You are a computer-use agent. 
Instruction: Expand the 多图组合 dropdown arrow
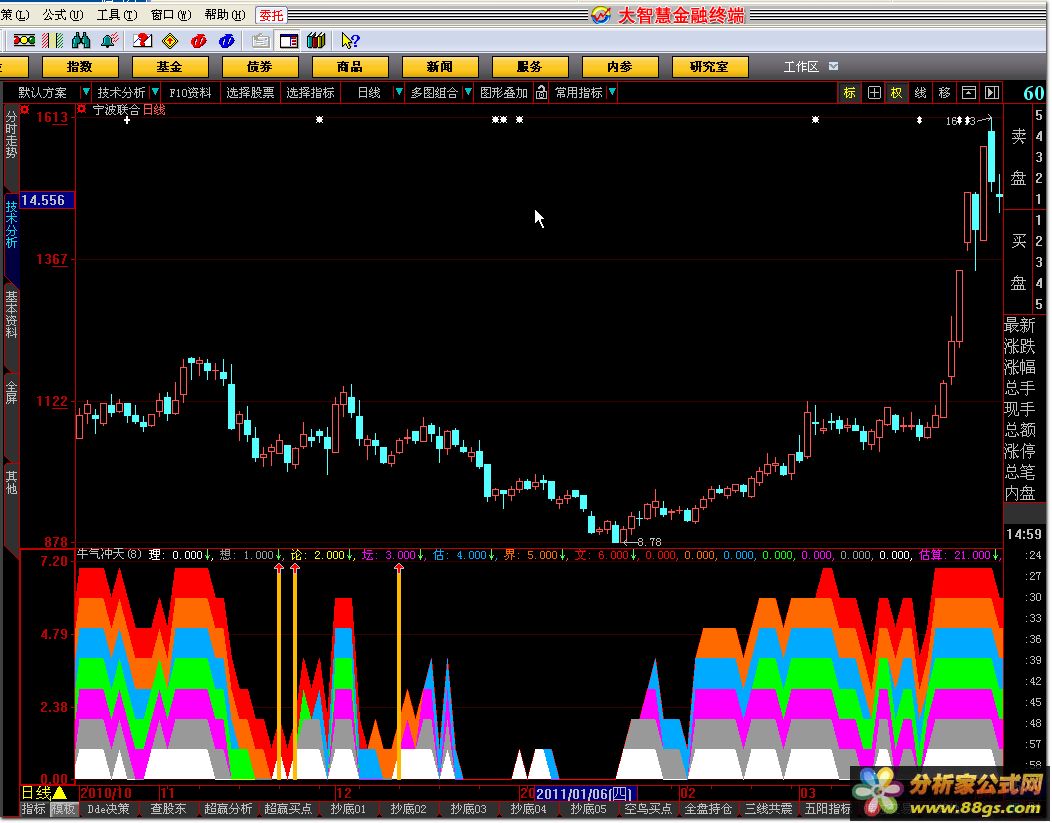pyautogui.click(x=468, y=91)
